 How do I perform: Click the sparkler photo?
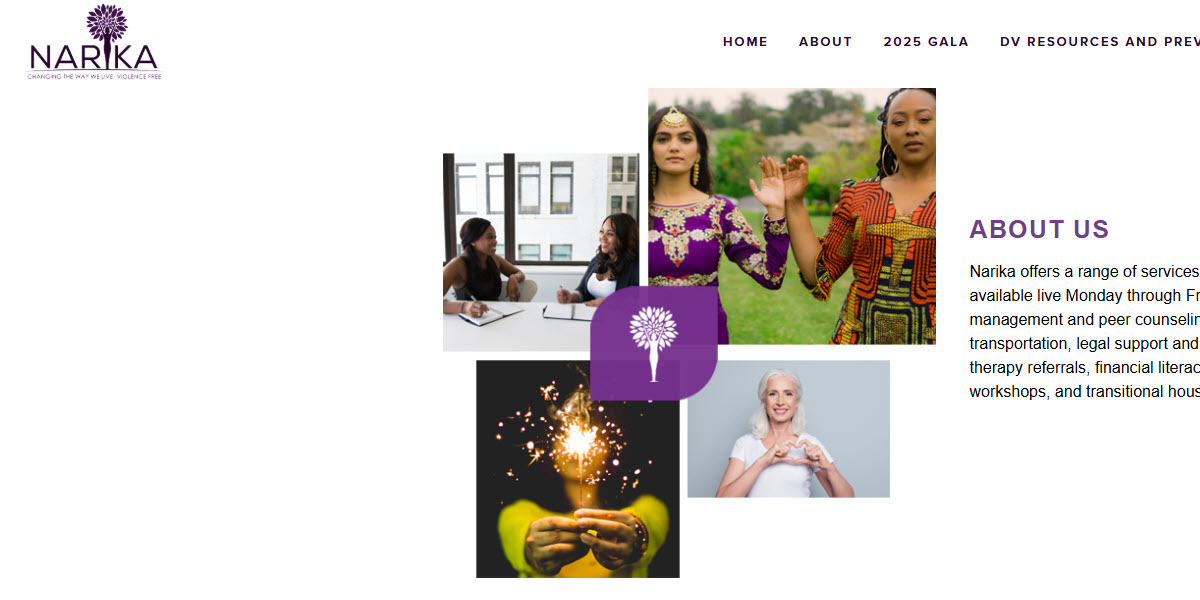pos(577,469)
